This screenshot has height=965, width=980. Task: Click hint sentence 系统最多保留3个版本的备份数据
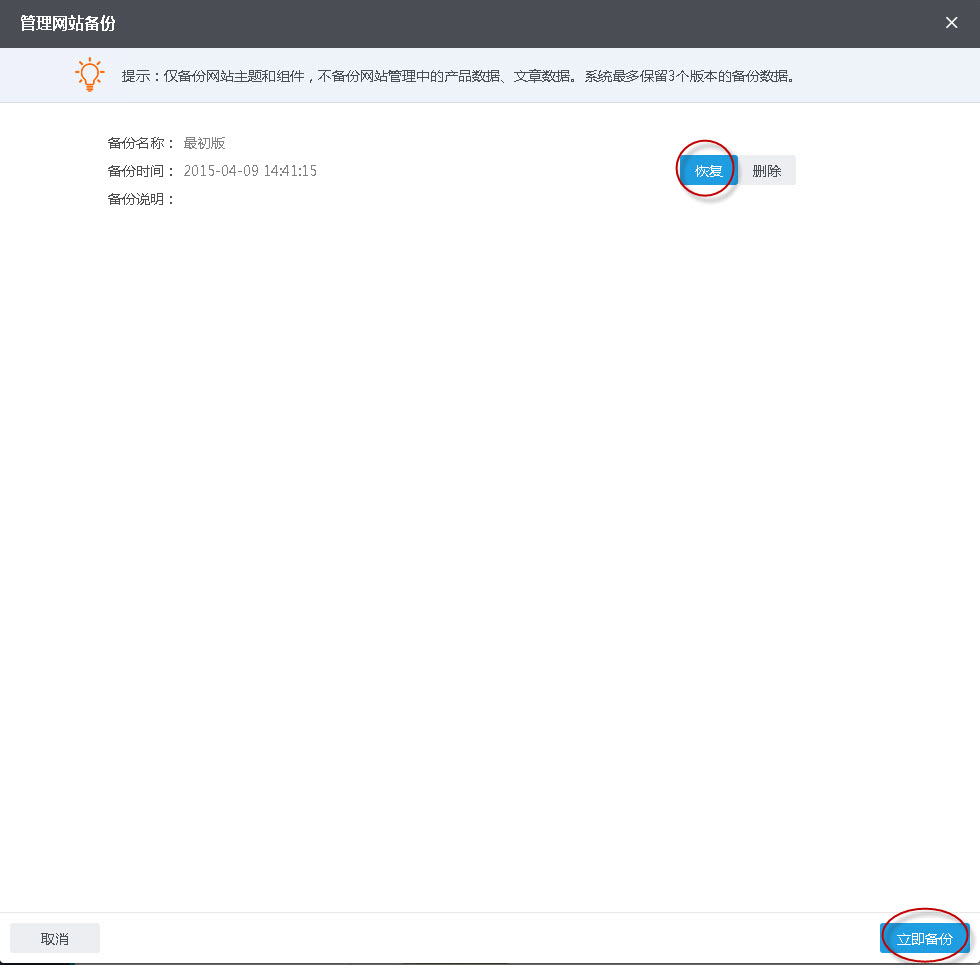point(690,76)
